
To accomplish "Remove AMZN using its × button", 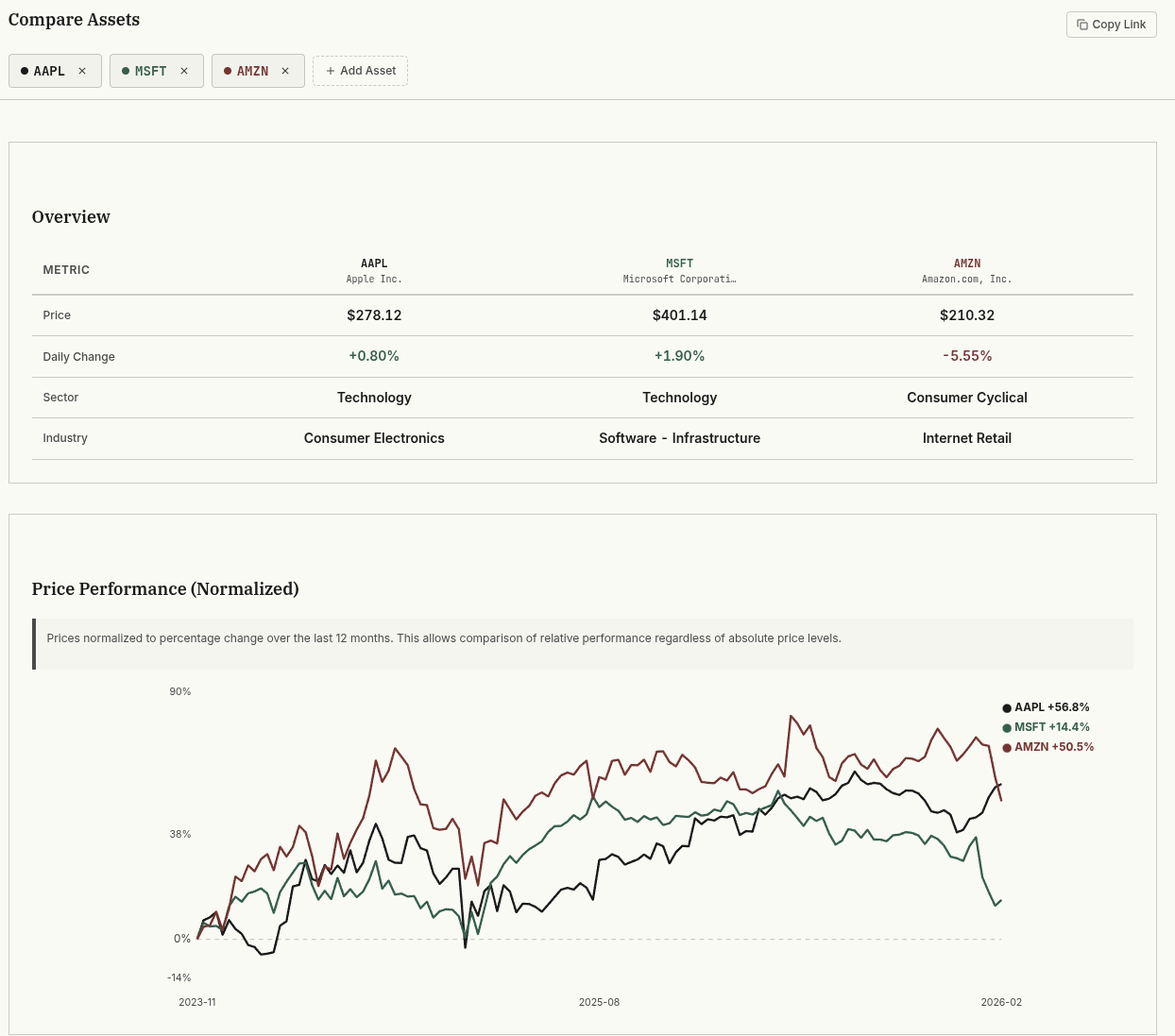I will pos(285,71).
